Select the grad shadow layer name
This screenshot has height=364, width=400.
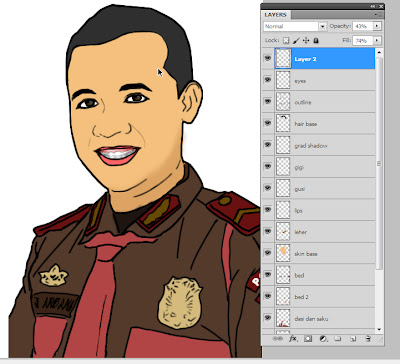tap(311, 146)
